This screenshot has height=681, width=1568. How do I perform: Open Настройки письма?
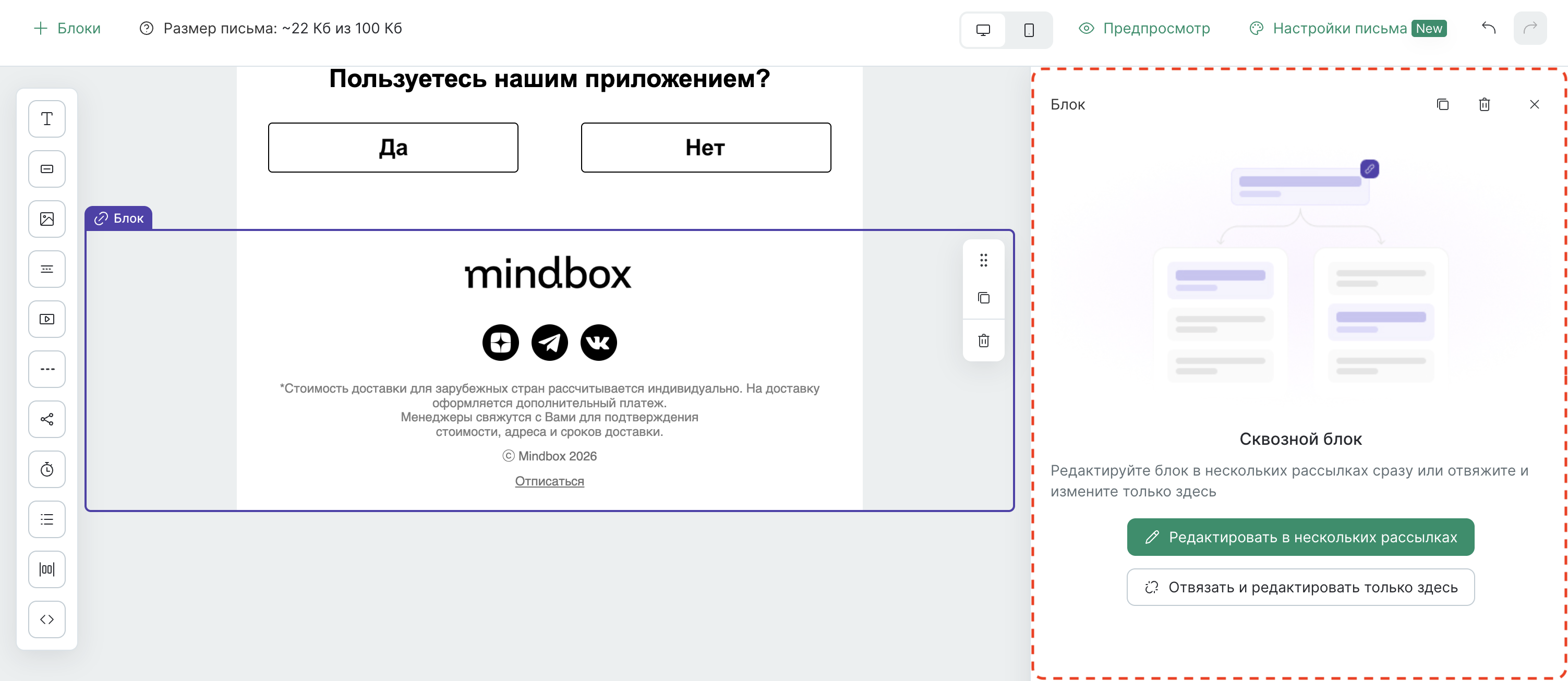1348,29
